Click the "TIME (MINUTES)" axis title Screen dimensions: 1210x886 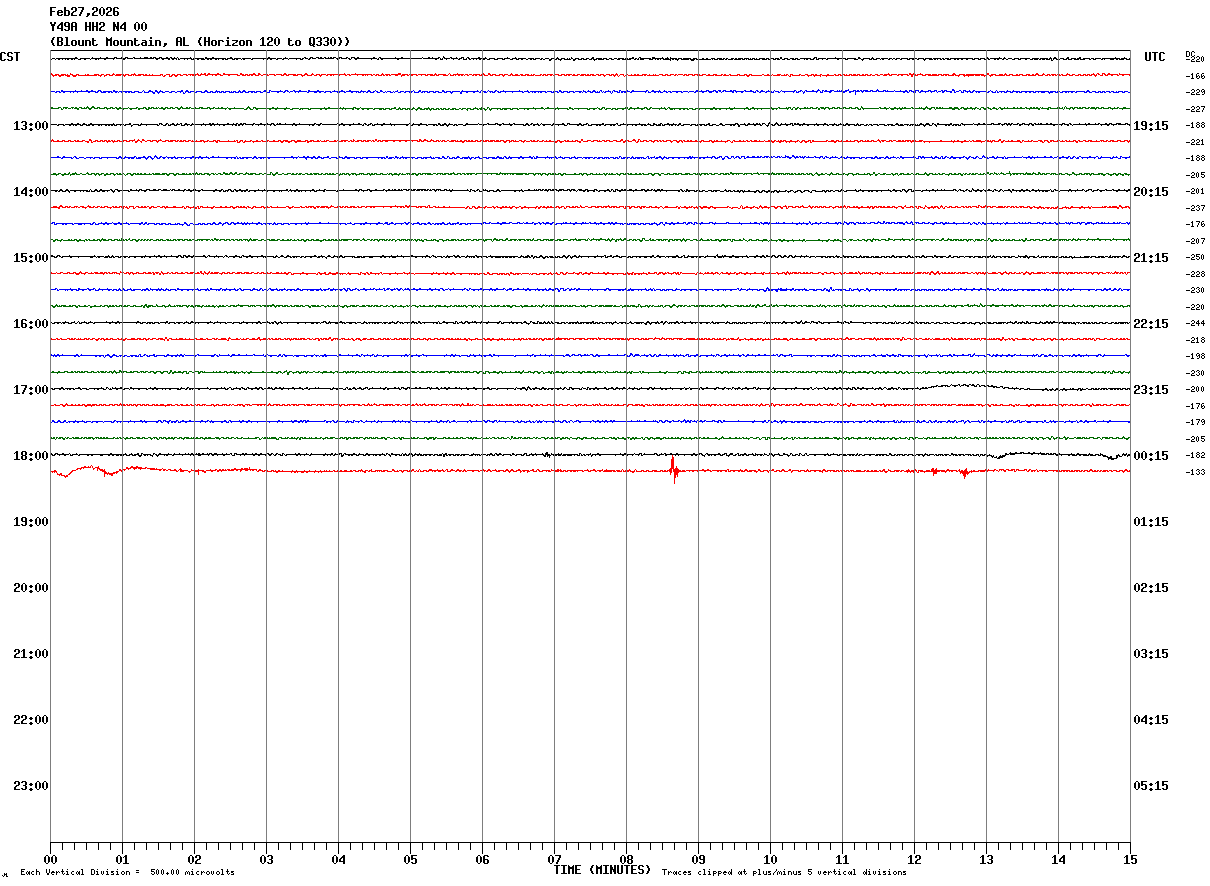(x=602, y=870)
